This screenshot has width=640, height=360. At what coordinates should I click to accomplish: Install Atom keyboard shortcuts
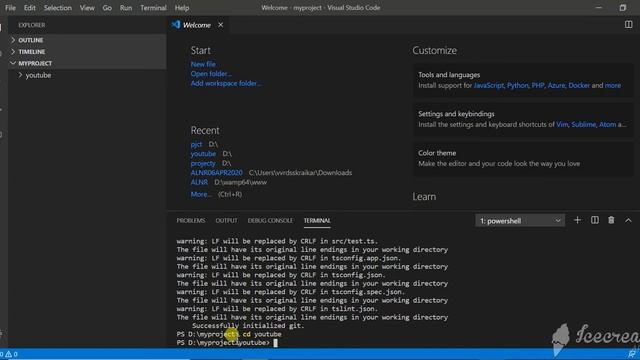tap(607, 124)
